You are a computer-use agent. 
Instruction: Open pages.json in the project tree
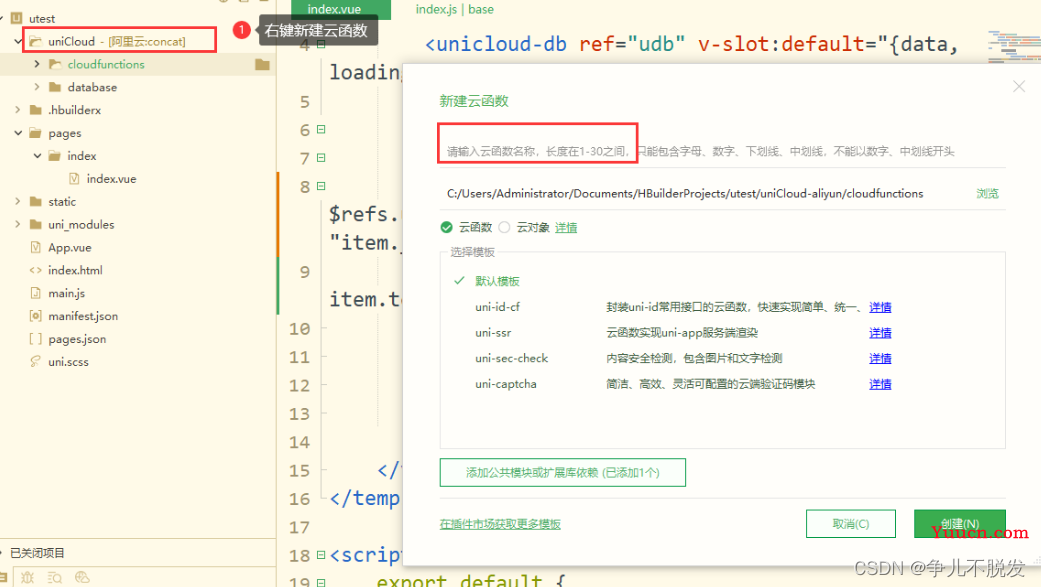[x=77, y=339]
